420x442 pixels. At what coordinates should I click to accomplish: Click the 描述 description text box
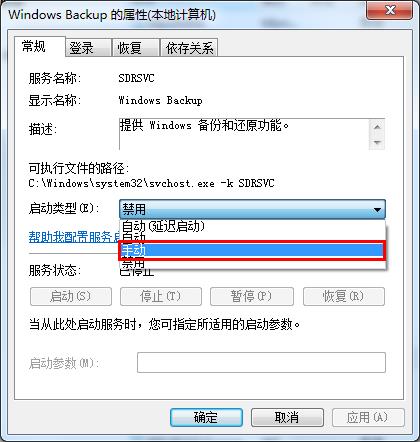click(x=252, y=134)
